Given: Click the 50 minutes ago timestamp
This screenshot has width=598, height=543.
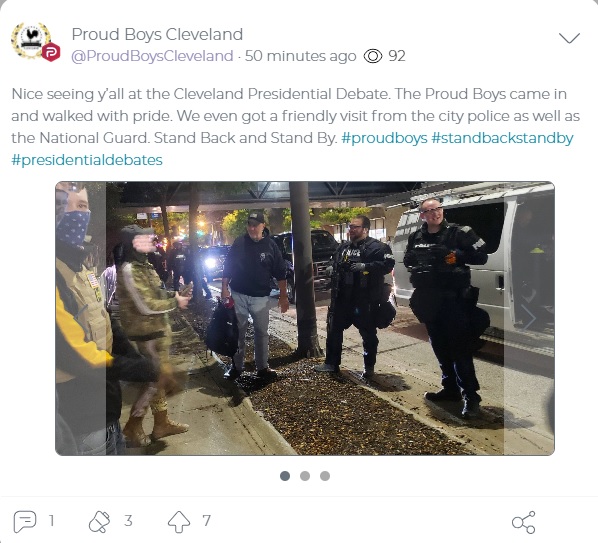Looking at the screenshot, I should [x=300, y=56].
